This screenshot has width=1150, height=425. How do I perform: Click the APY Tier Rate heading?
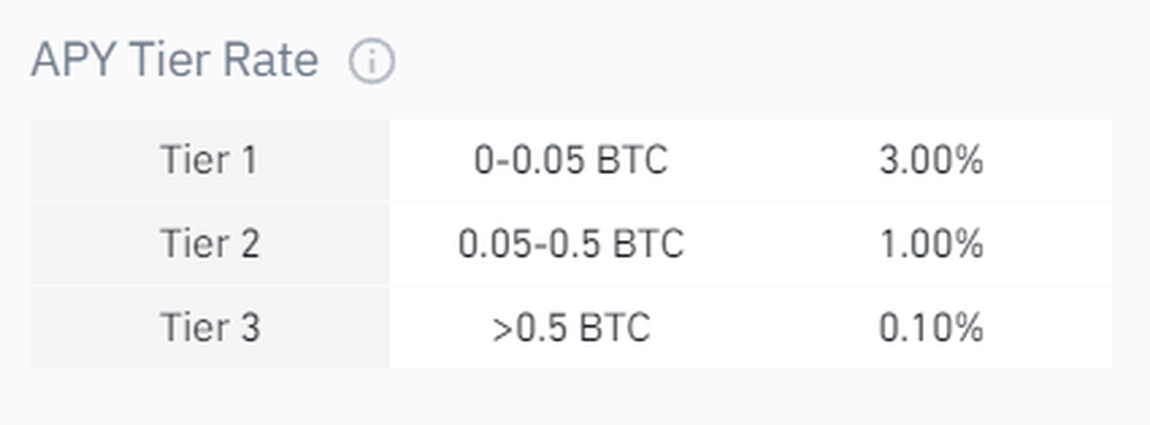(175, 62)
